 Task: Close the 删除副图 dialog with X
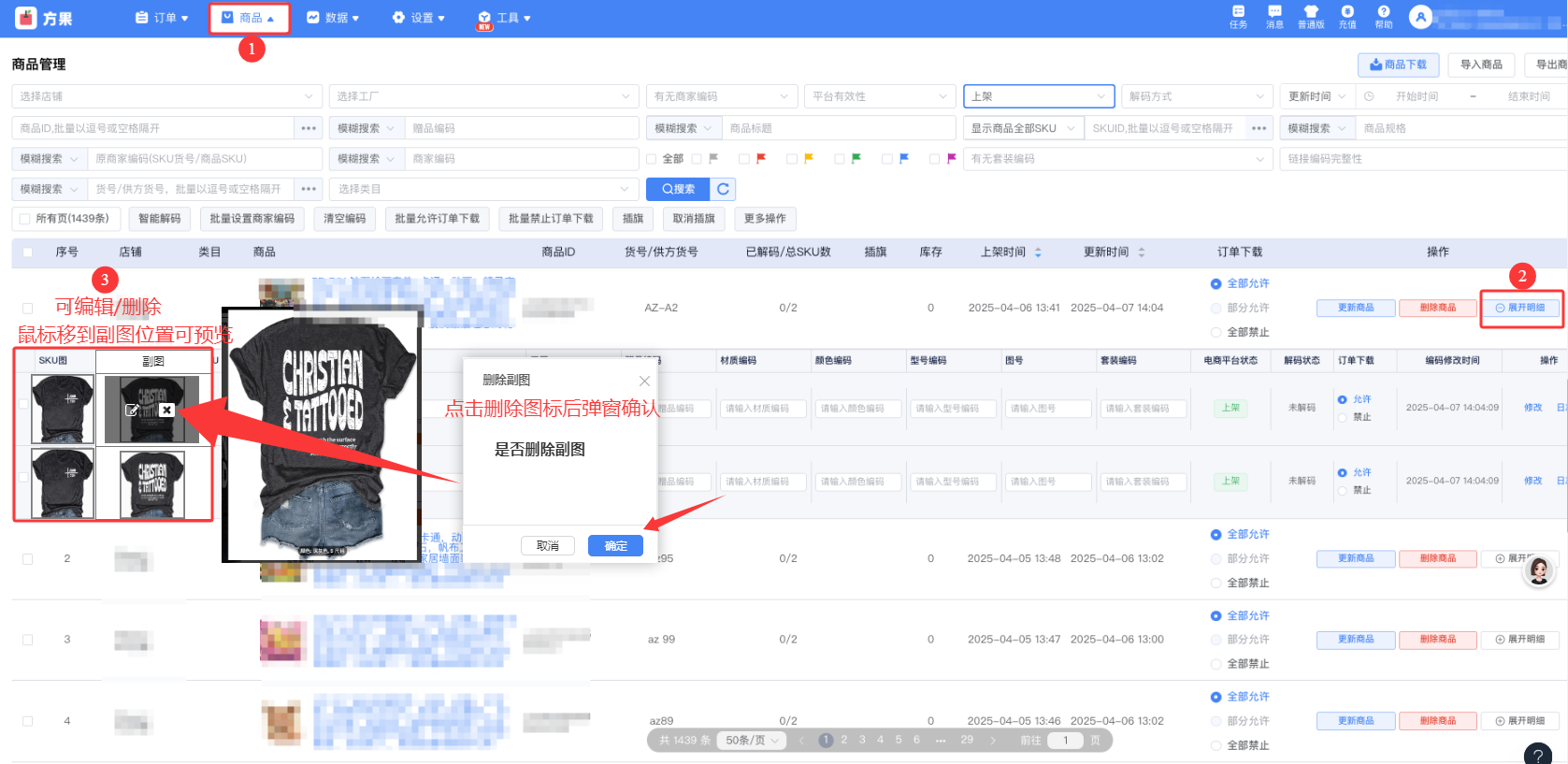click(644, 381)
